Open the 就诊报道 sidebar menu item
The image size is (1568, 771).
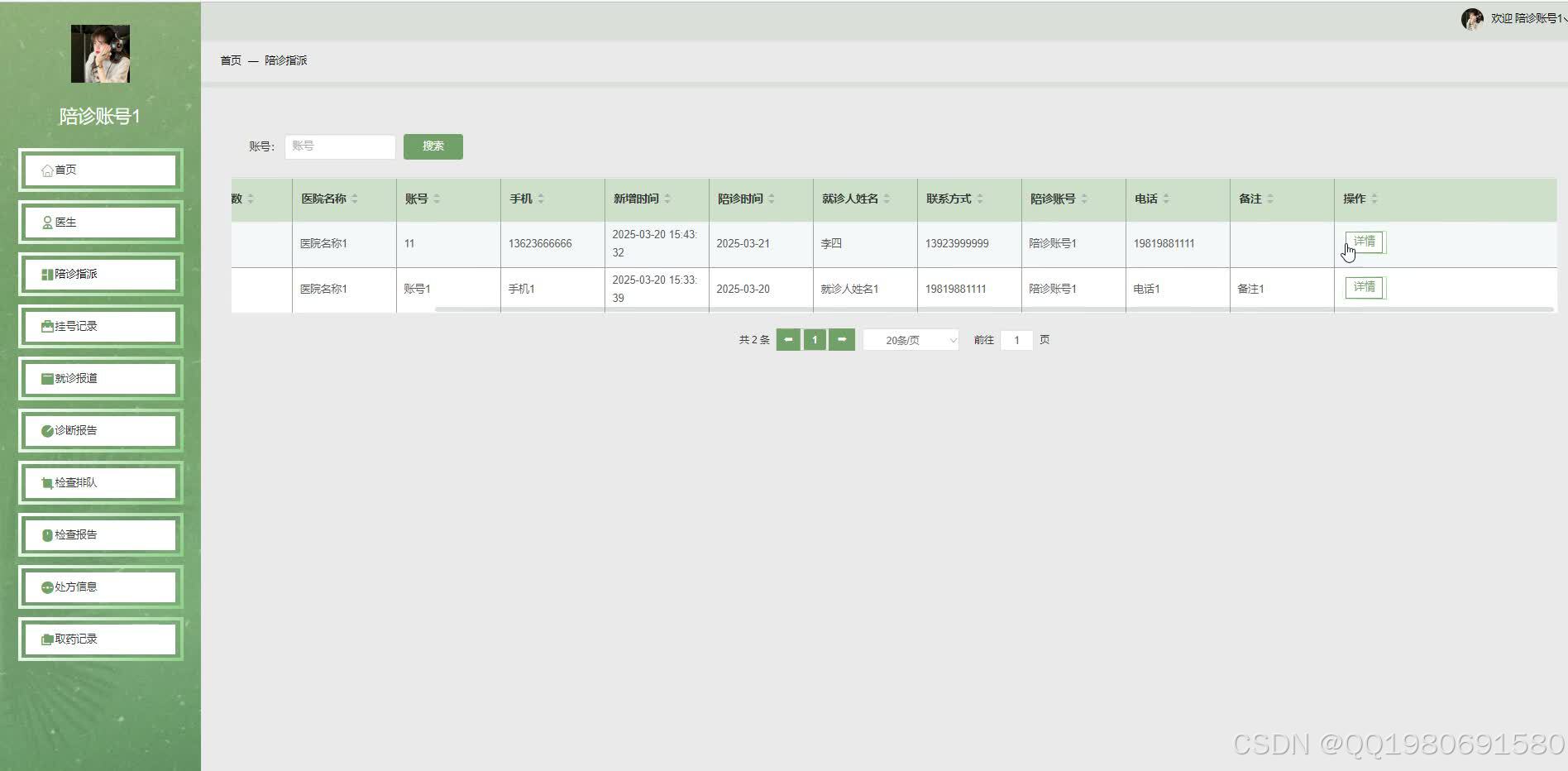(x=100, y=378)
